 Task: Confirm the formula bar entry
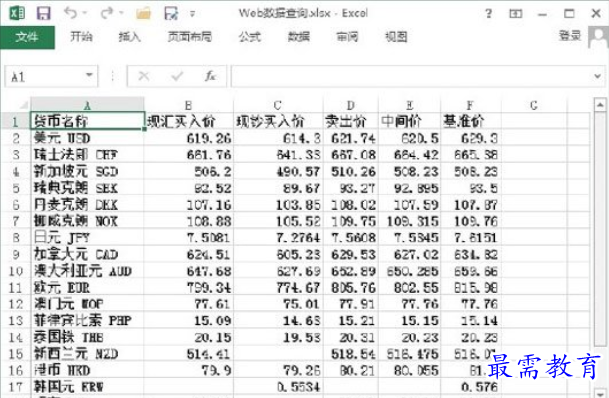coord(177,76)
